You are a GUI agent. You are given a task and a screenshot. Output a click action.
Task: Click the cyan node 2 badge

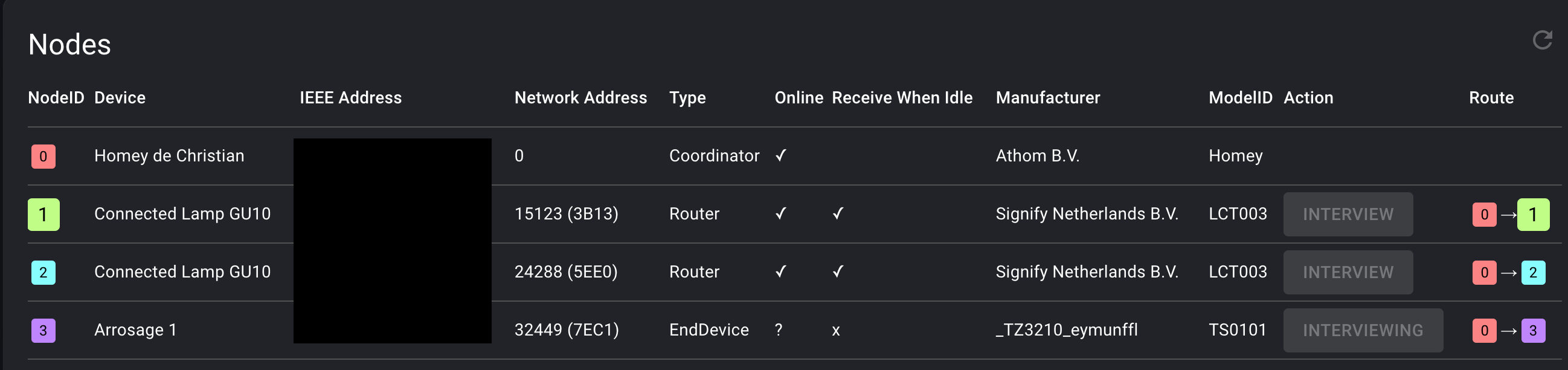[x=43, y=272]
